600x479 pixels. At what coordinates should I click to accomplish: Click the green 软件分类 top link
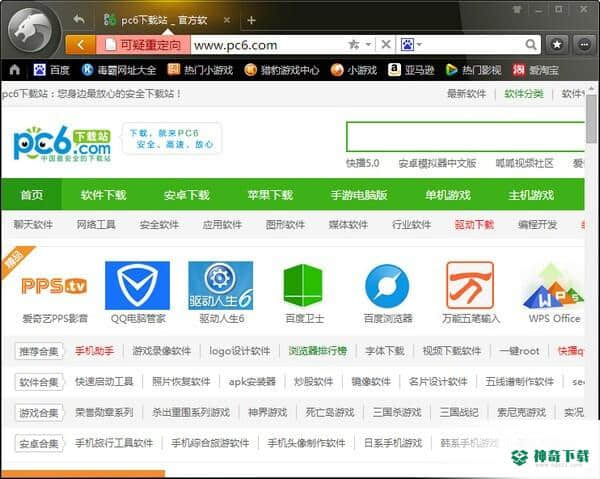pyautogui.click(x=524, y=94)
